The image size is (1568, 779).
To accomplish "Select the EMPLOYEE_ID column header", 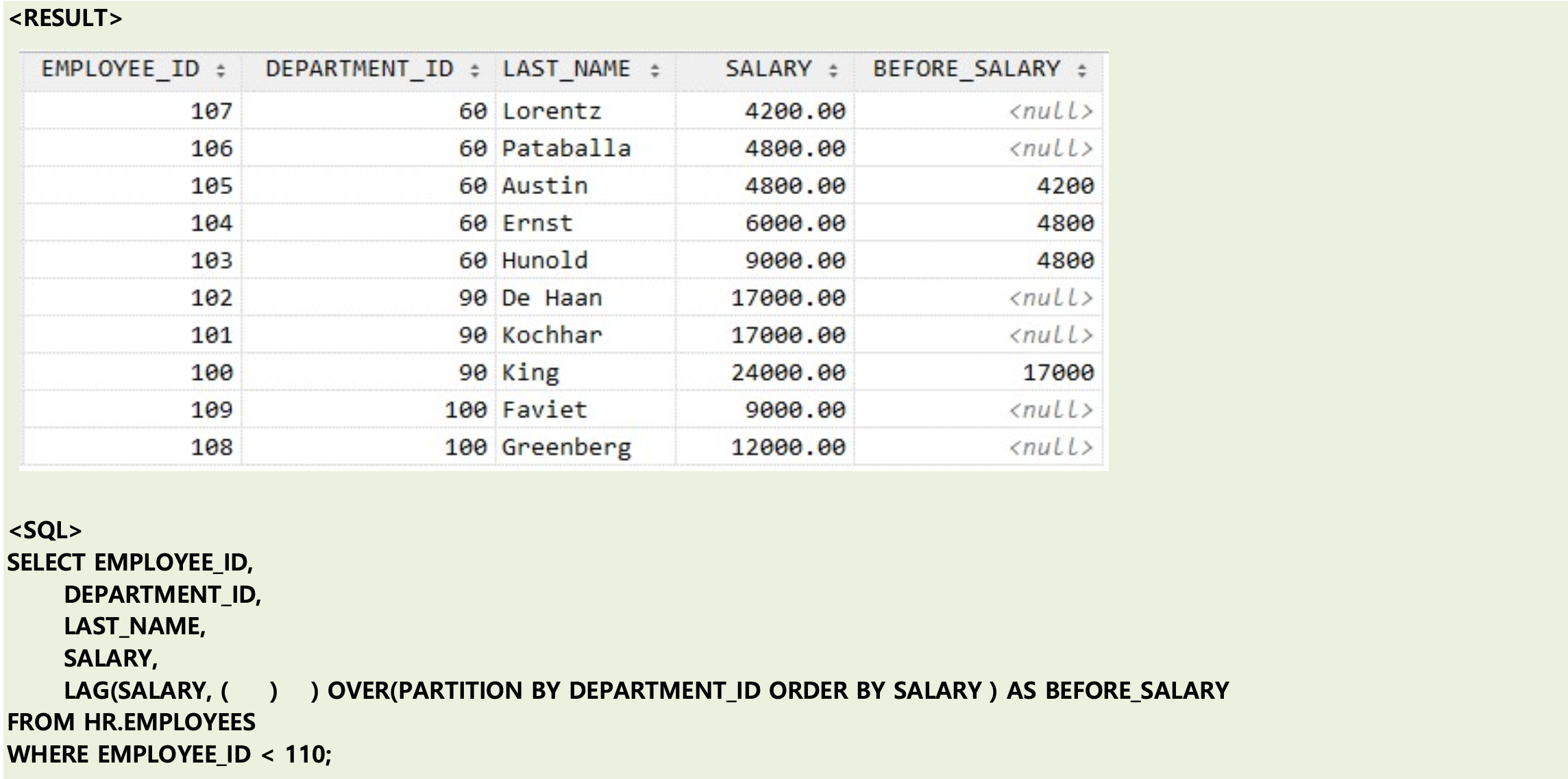I will pos(120,69).
